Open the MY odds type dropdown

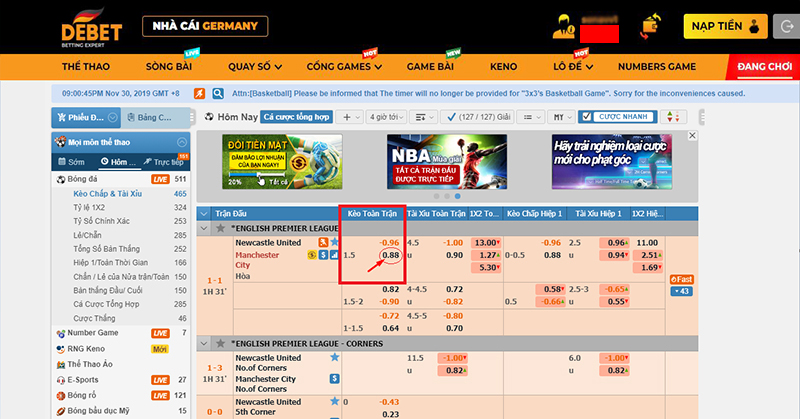[x=562, y=117]
